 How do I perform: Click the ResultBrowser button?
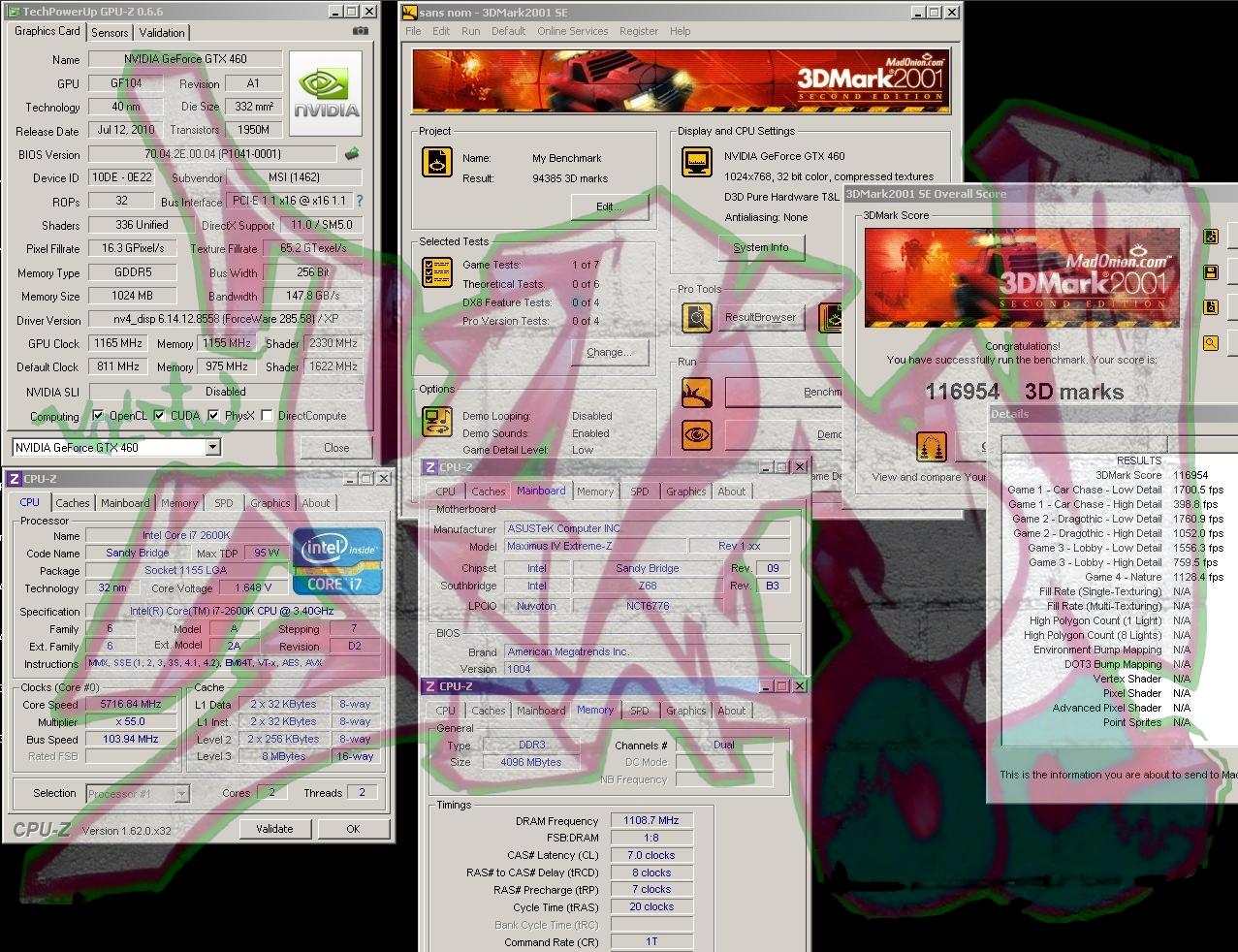761,317
